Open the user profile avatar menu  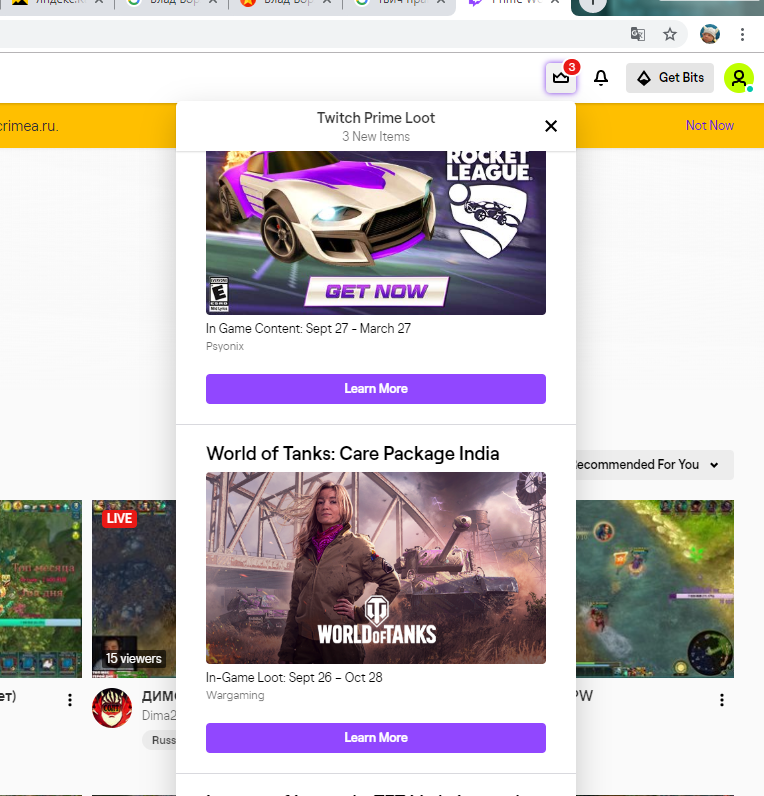(739, 78)
